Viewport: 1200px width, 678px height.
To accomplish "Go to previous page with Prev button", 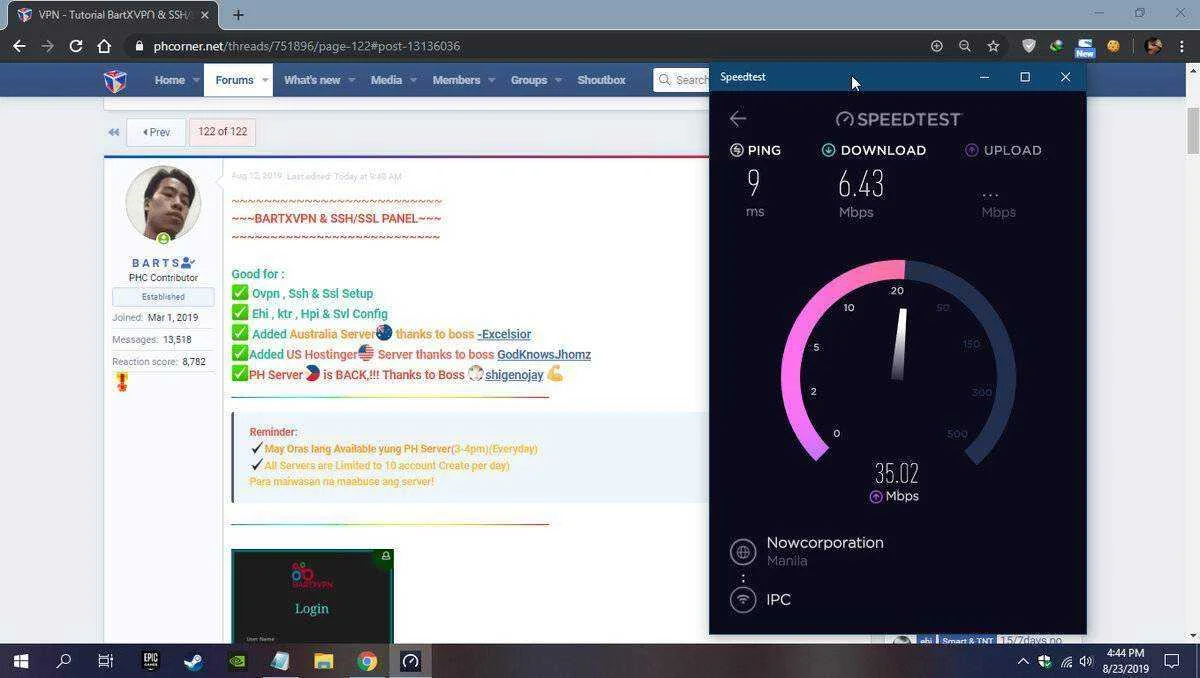I will tap(156, 132).
